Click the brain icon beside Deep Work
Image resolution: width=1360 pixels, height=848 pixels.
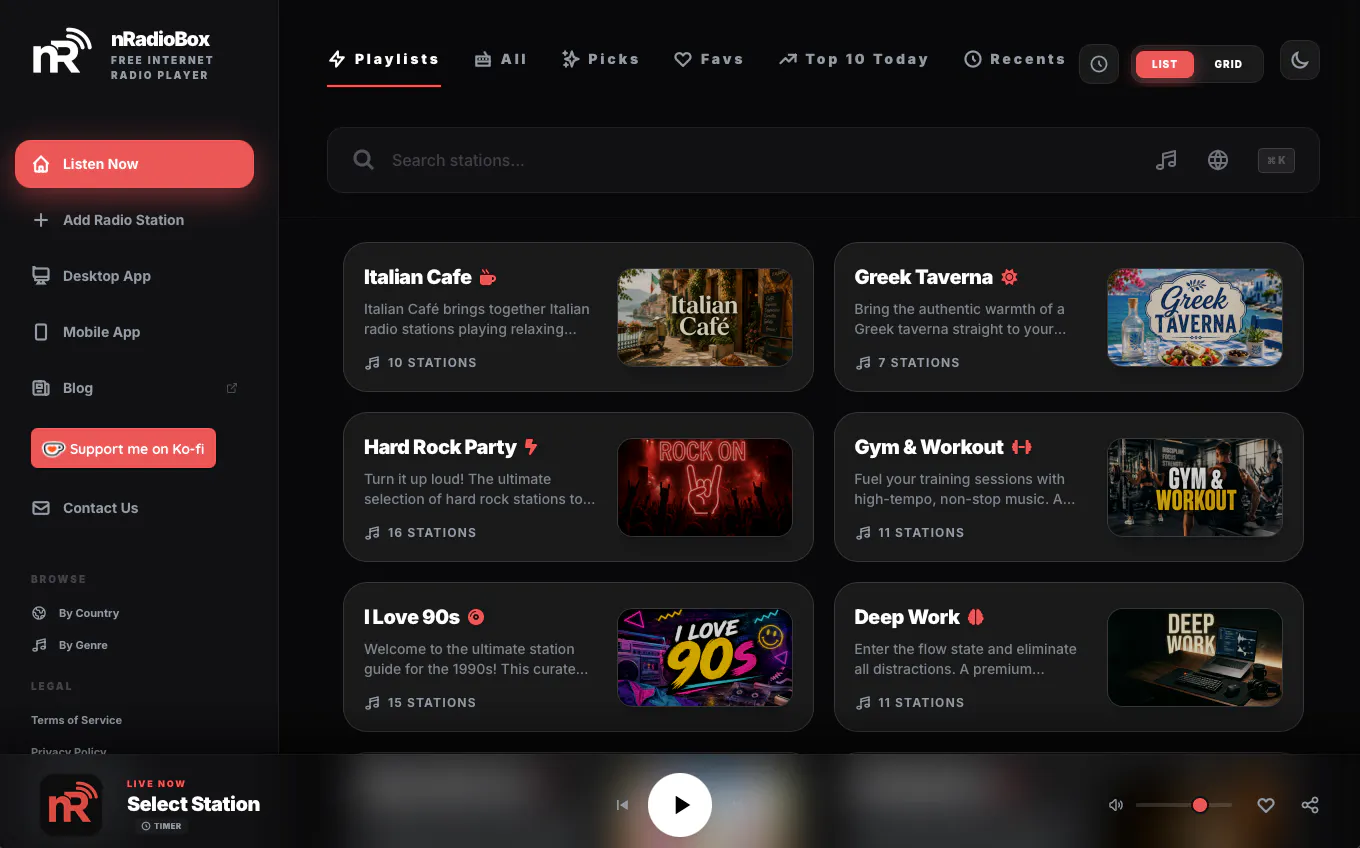[976, 617]
